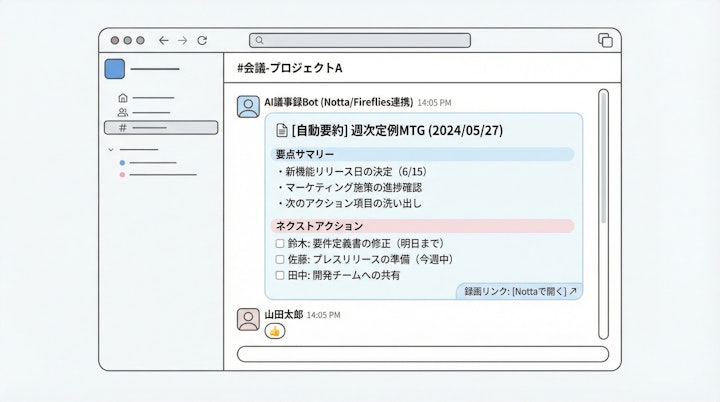Reload the page with refresh icon
This screenshot has width=720, height=402.
click(202, 40)
